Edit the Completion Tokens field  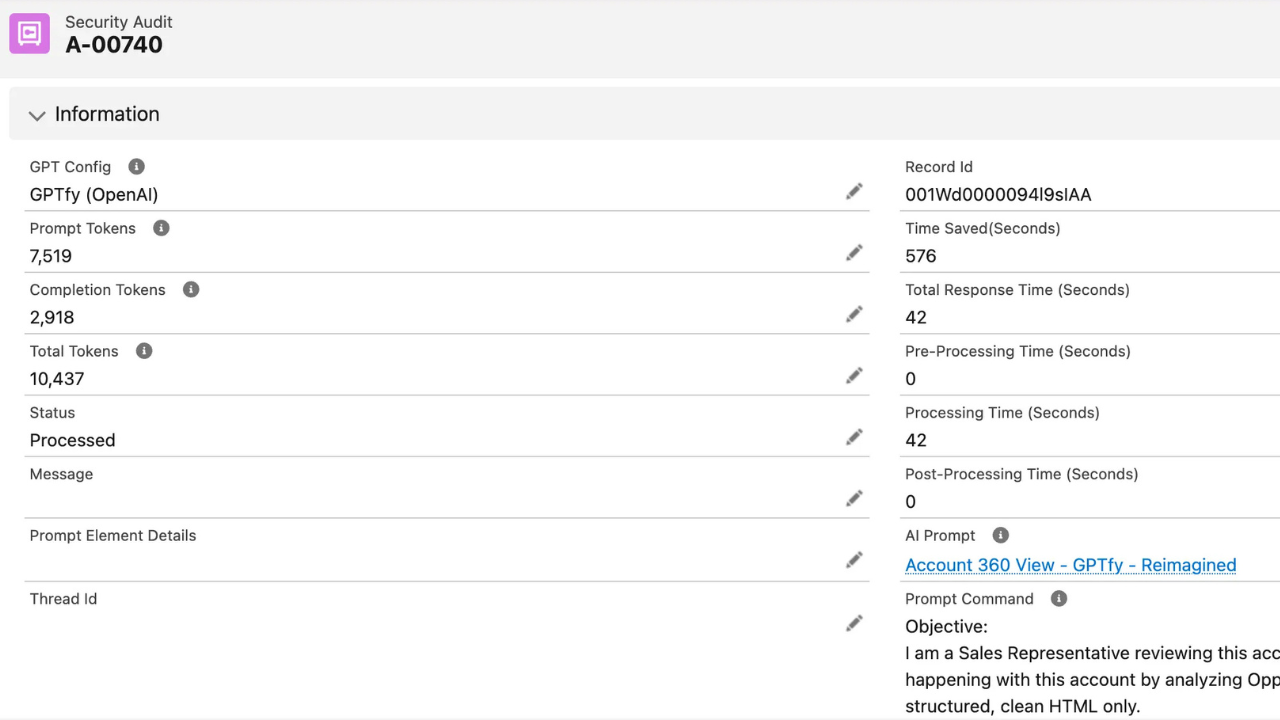(x=853, y=315)
